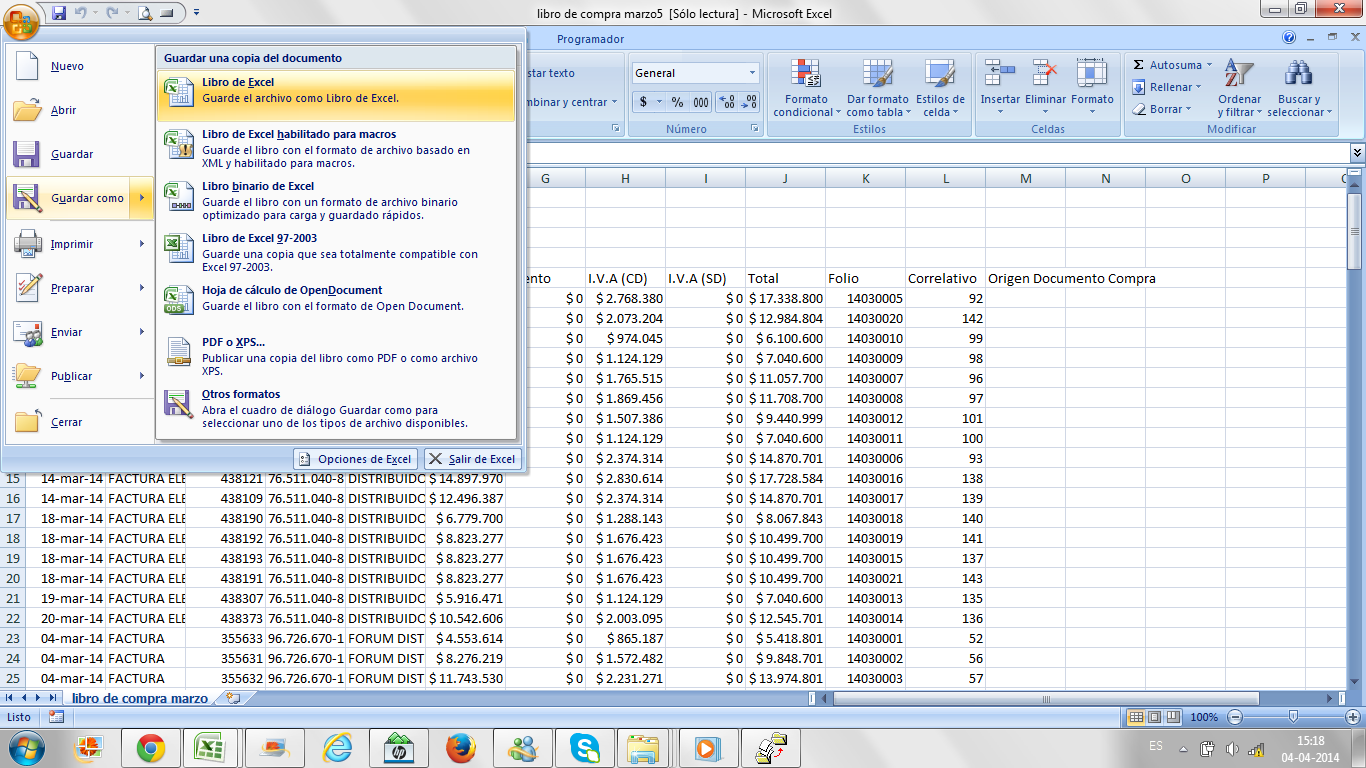Screen dimensions: 1366x768
Task: Expand the formula bar chevron
Action: (x=1357, y=153)
